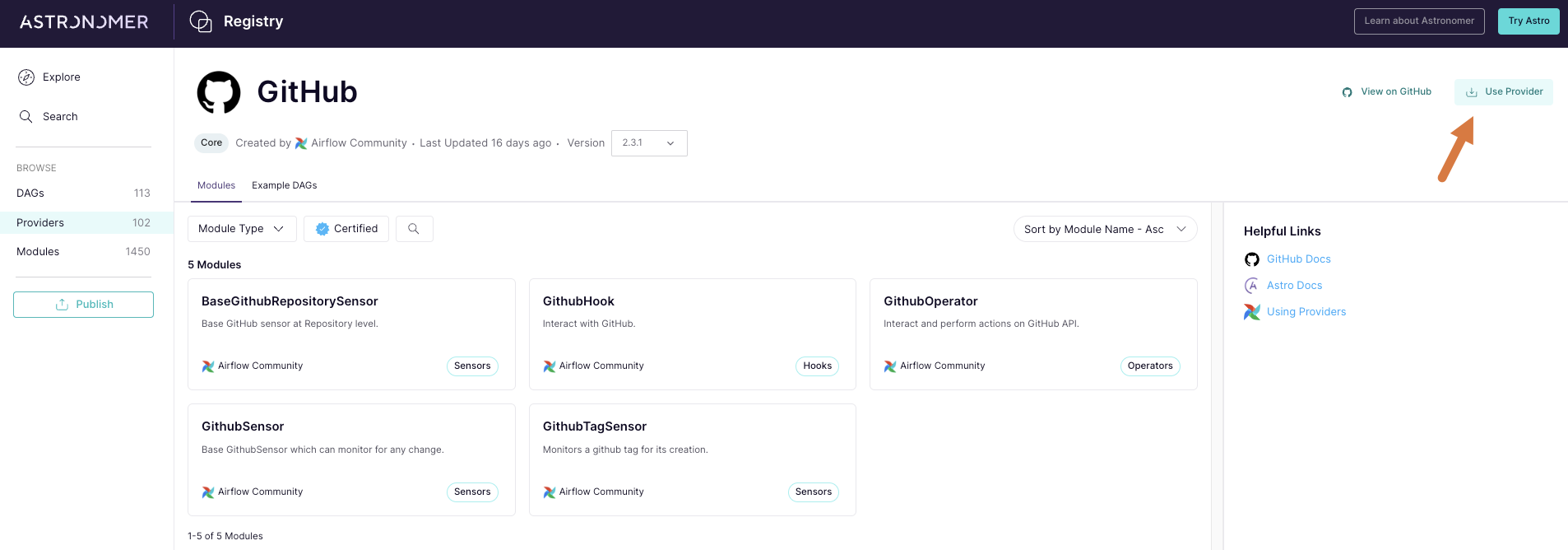Click the GitHub Docs octocat icon
The image size is (1568, 550).
pos(1252,259)
